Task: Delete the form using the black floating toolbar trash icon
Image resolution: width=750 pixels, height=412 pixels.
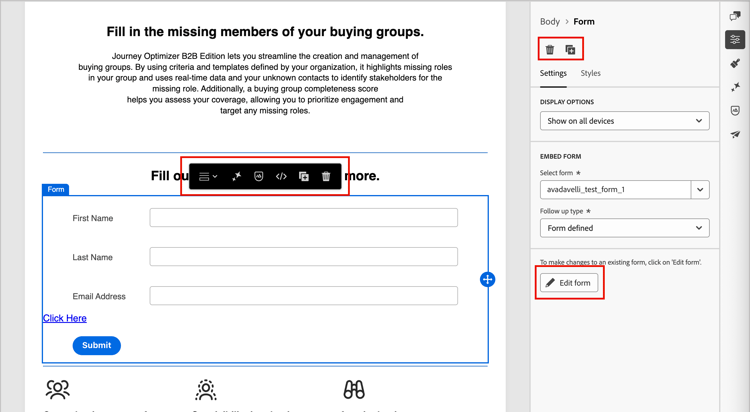Action: coord(326,177)
